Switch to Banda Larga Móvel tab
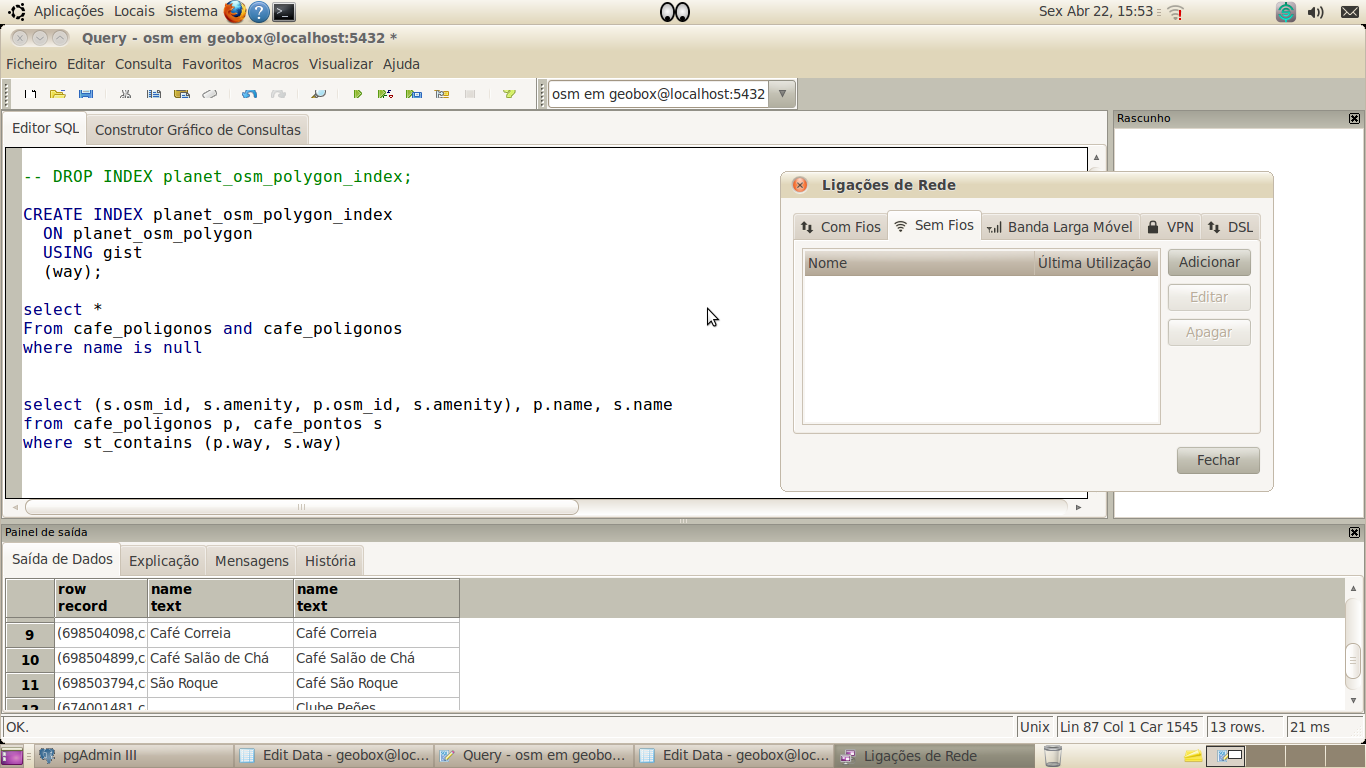Image resolution: width=1366 pixels, height=768 pixels. (1059, 227)
